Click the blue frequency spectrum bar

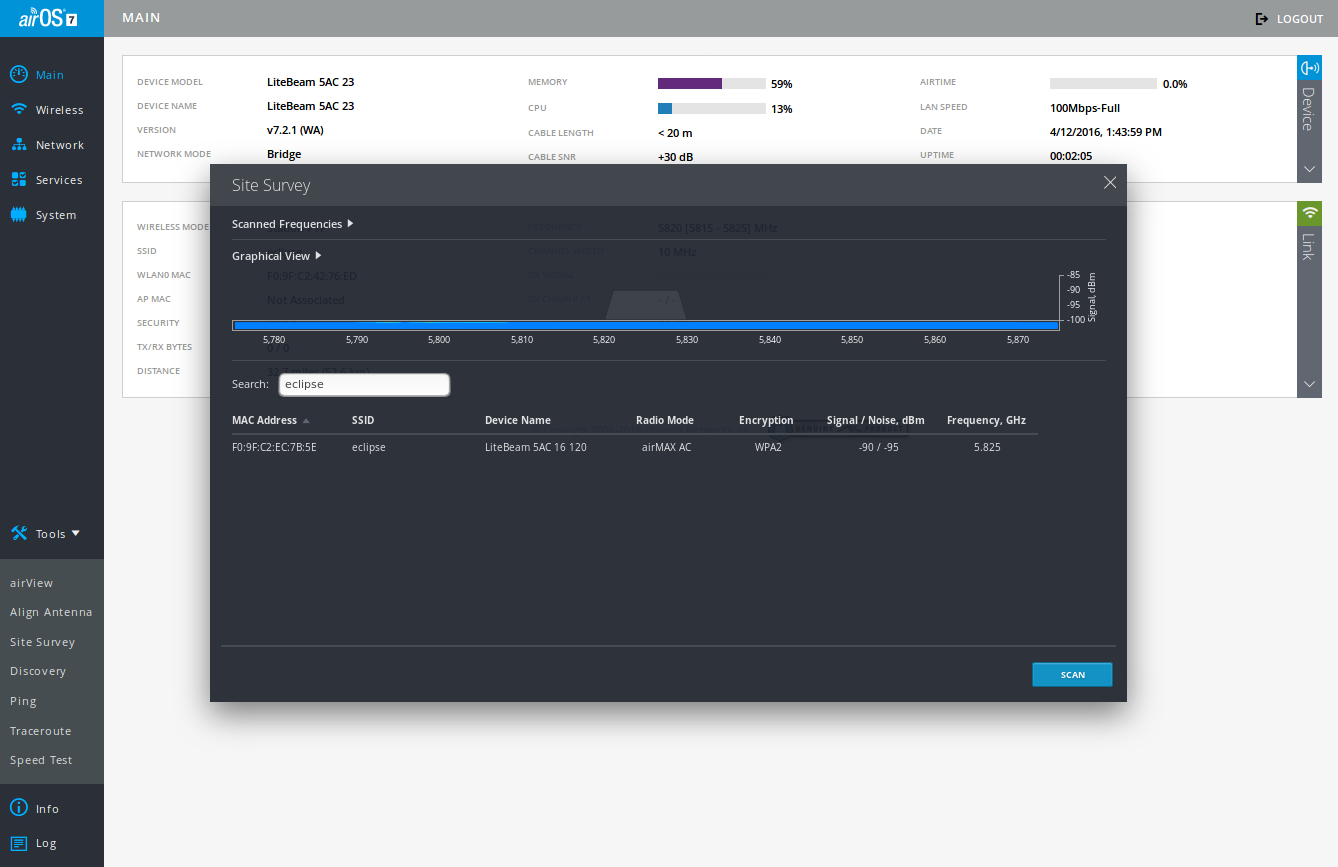pos(645,325)
